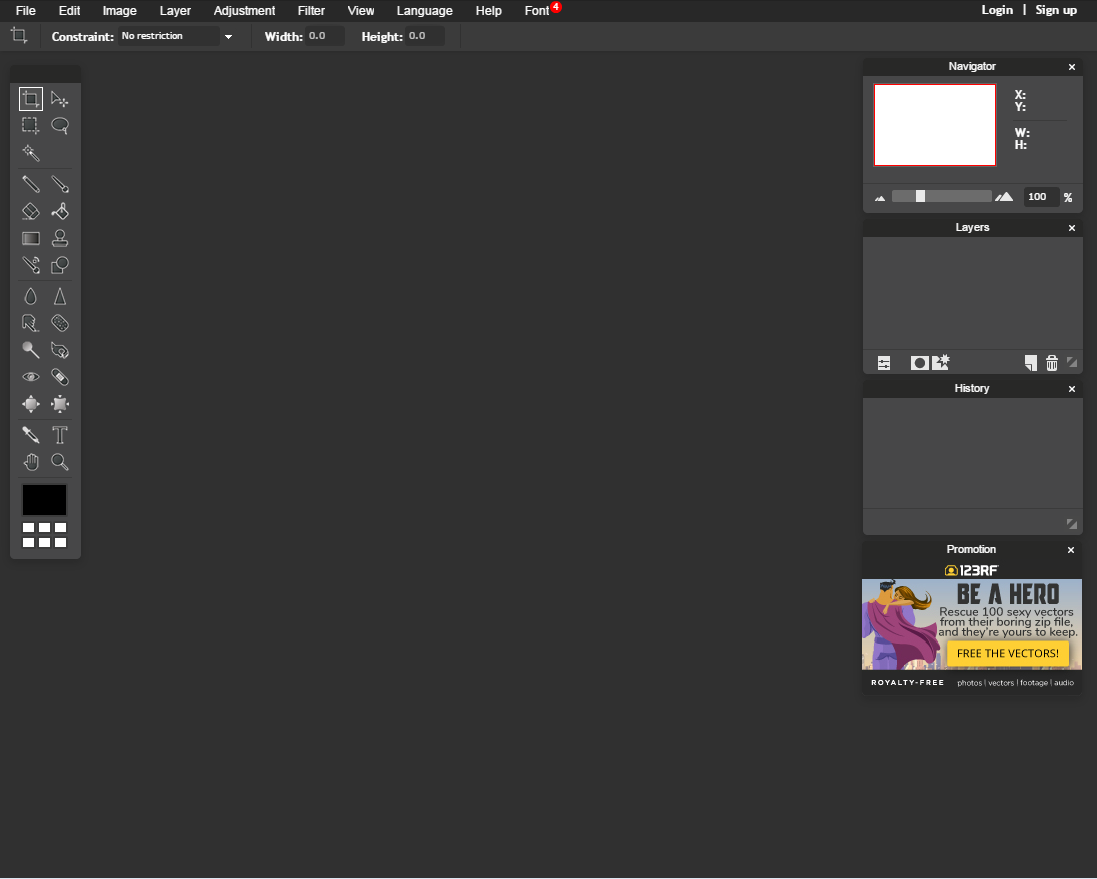1097x879 pixels.
Task: Toggle layer settings in Layers panel
Action: tap(884, 363)
